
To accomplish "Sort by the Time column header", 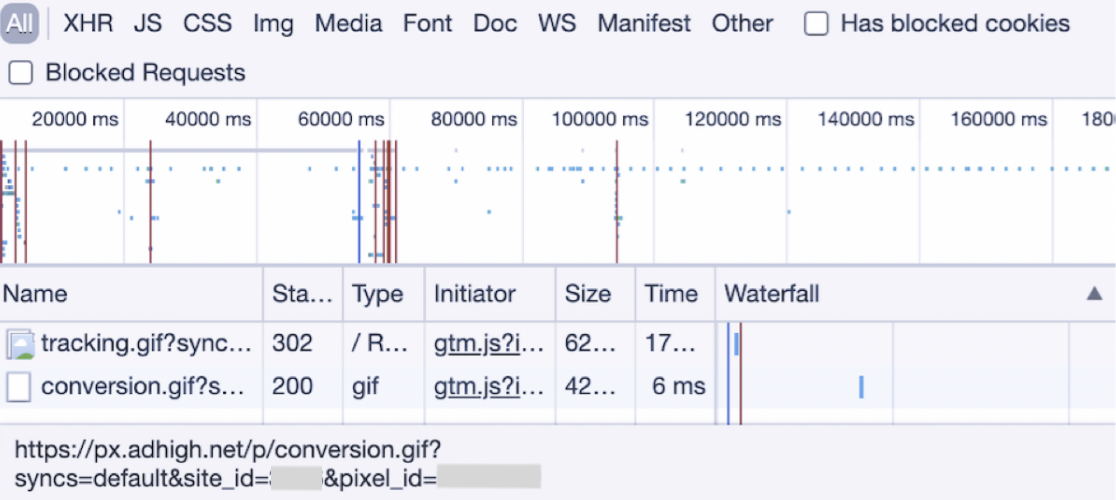I will click(671, 294).
